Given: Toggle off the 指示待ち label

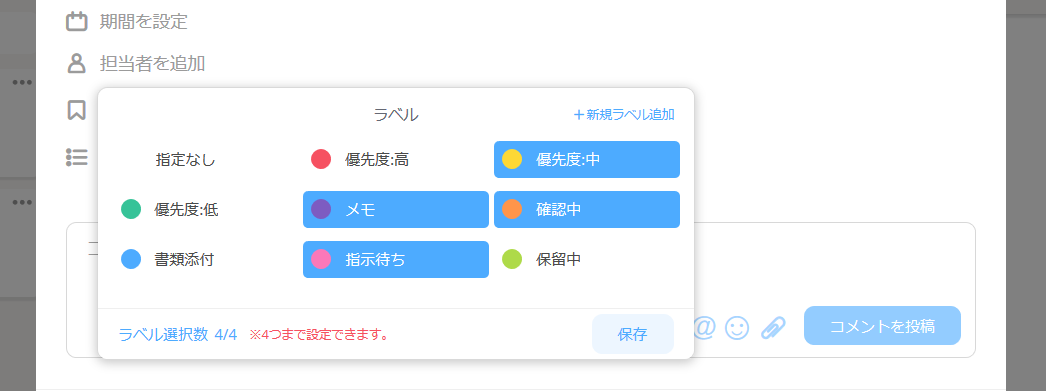Looking at the screenshot, I should (x=396, y=260).
